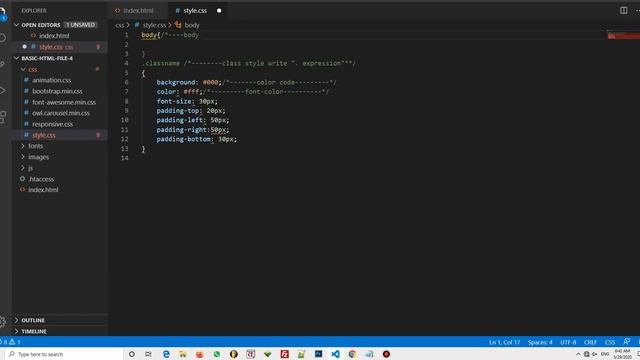Select style.css in Open Editors list
Viewport: 640px width, 360px height.
pyautogui.click(x=60, y=47)
